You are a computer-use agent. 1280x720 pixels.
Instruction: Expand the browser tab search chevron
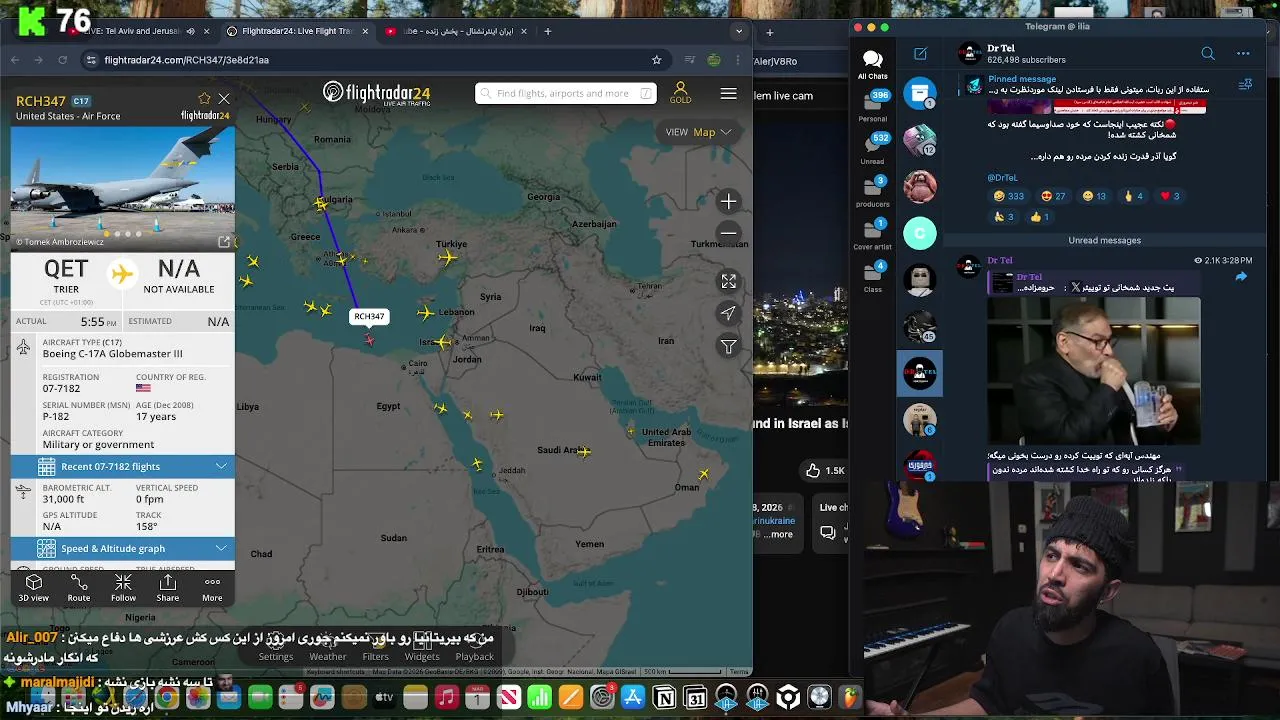739,31
